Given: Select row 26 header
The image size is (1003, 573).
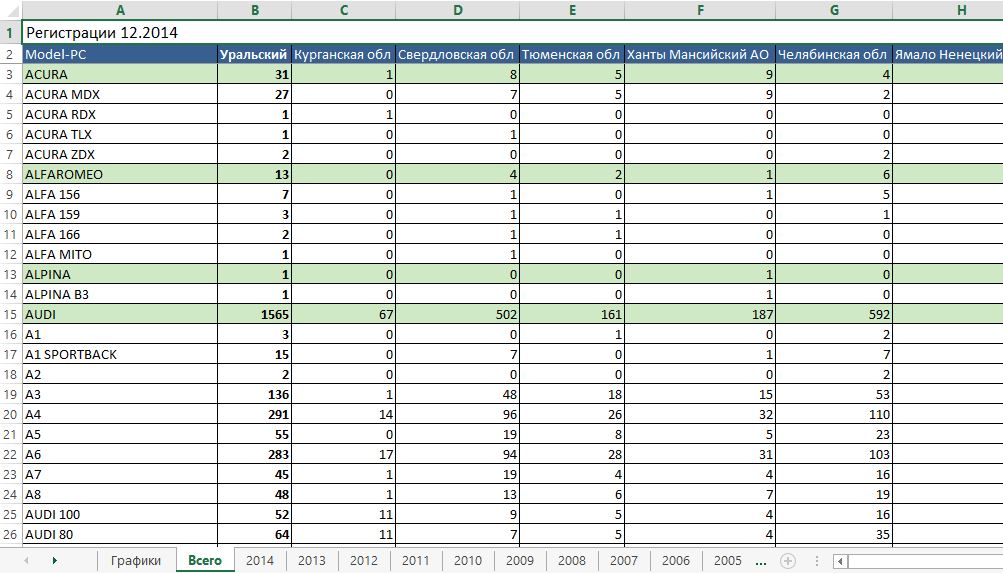Looking at the screenshot, I should tap(11, 534).
